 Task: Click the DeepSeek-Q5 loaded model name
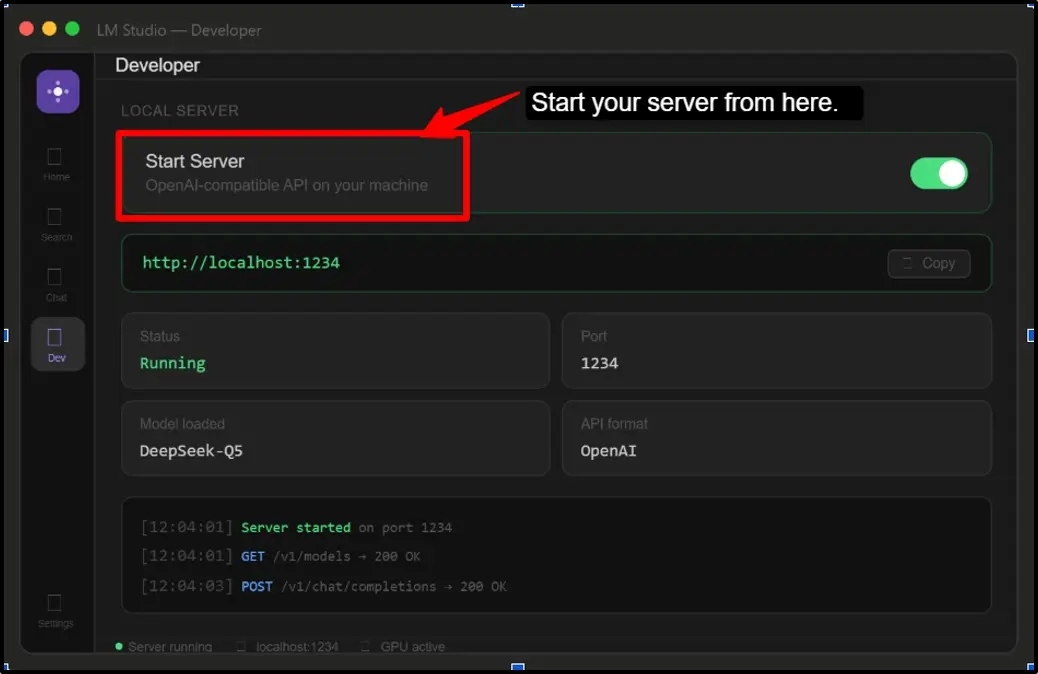(x=191, y=451)
